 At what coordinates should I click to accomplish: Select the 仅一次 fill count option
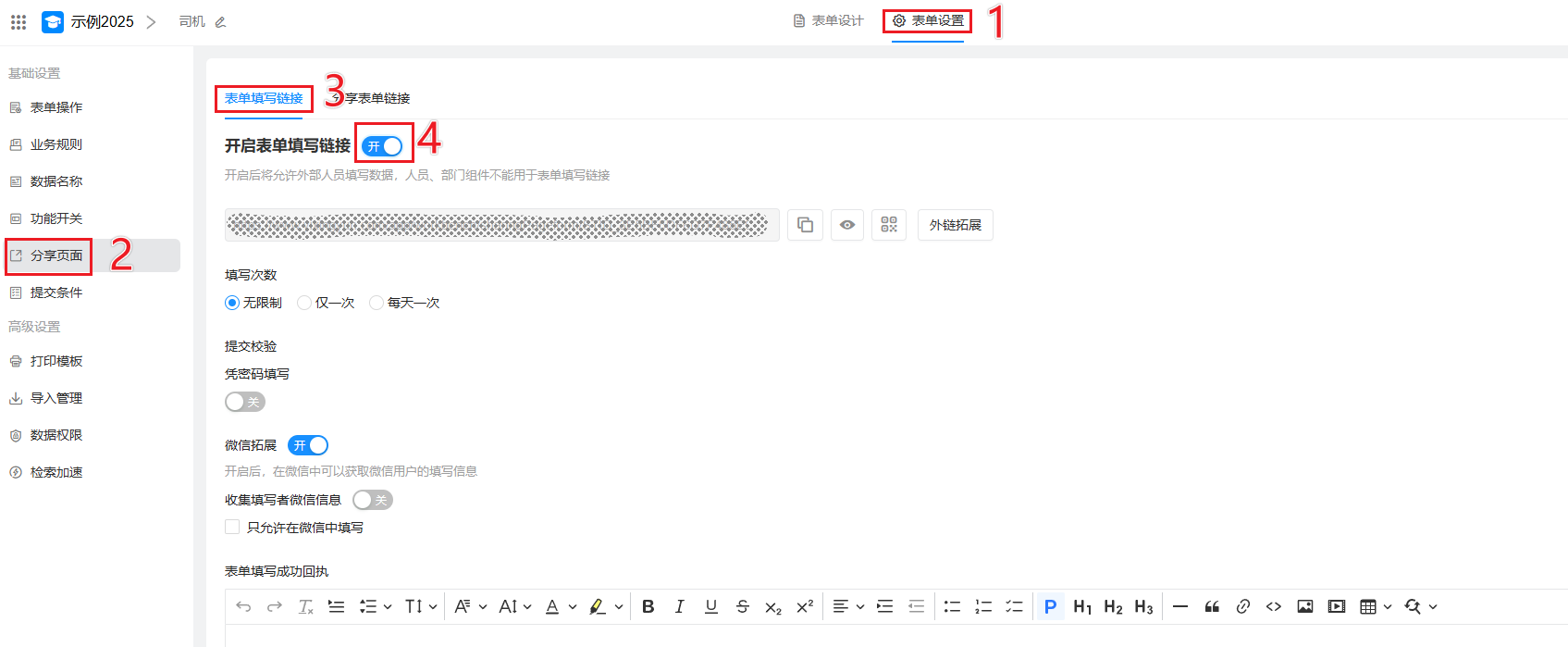[x=304, y=303]
